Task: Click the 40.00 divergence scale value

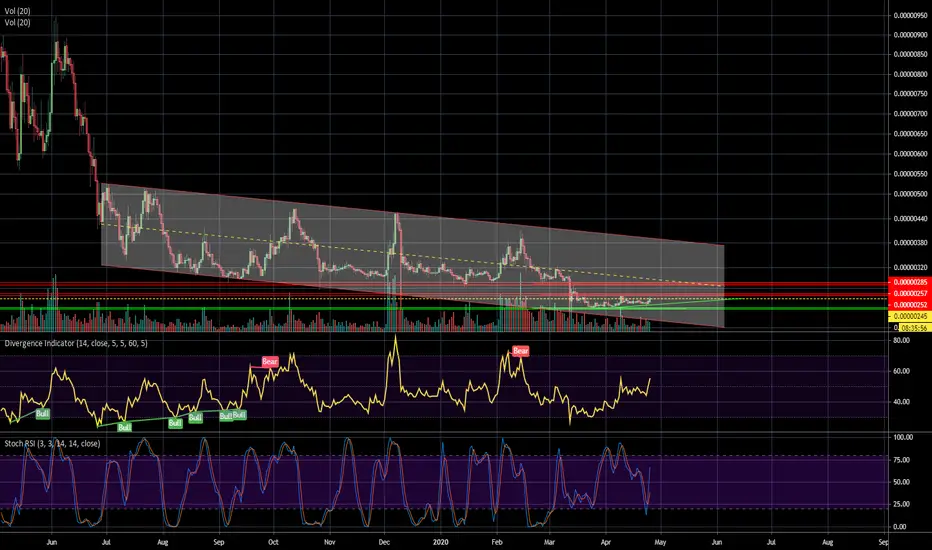Action: tap(902, 402)
